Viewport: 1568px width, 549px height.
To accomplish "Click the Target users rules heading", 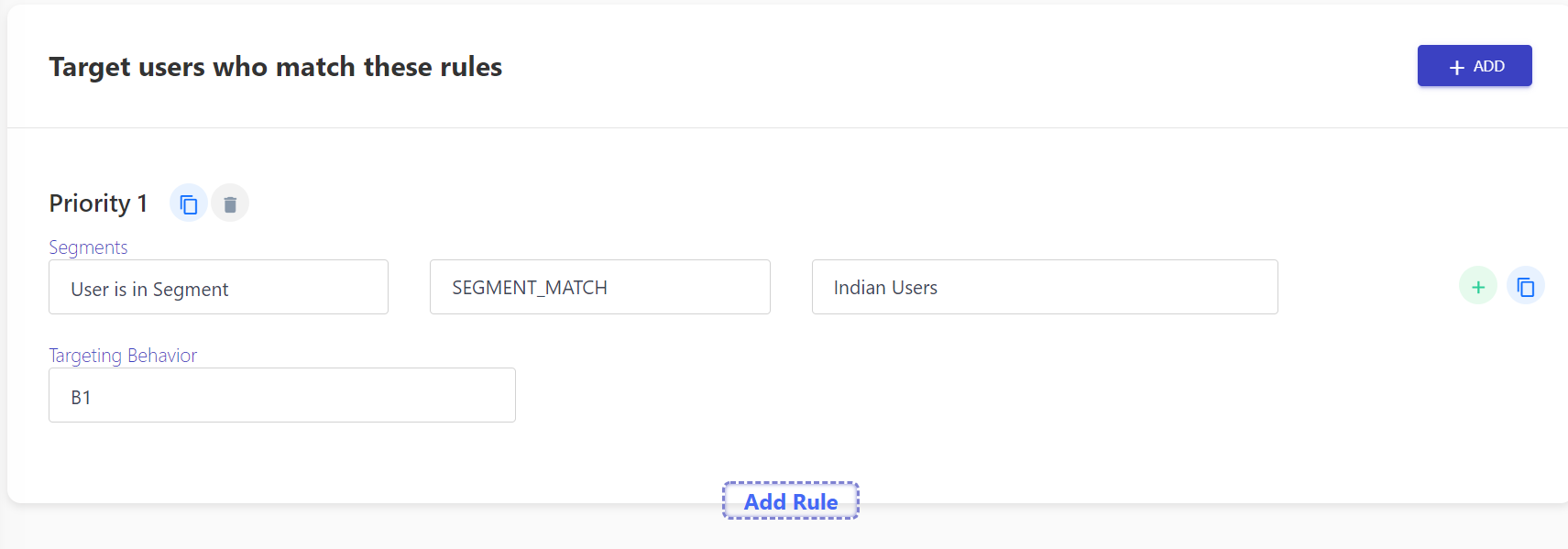I will click(x=276, y=67).
